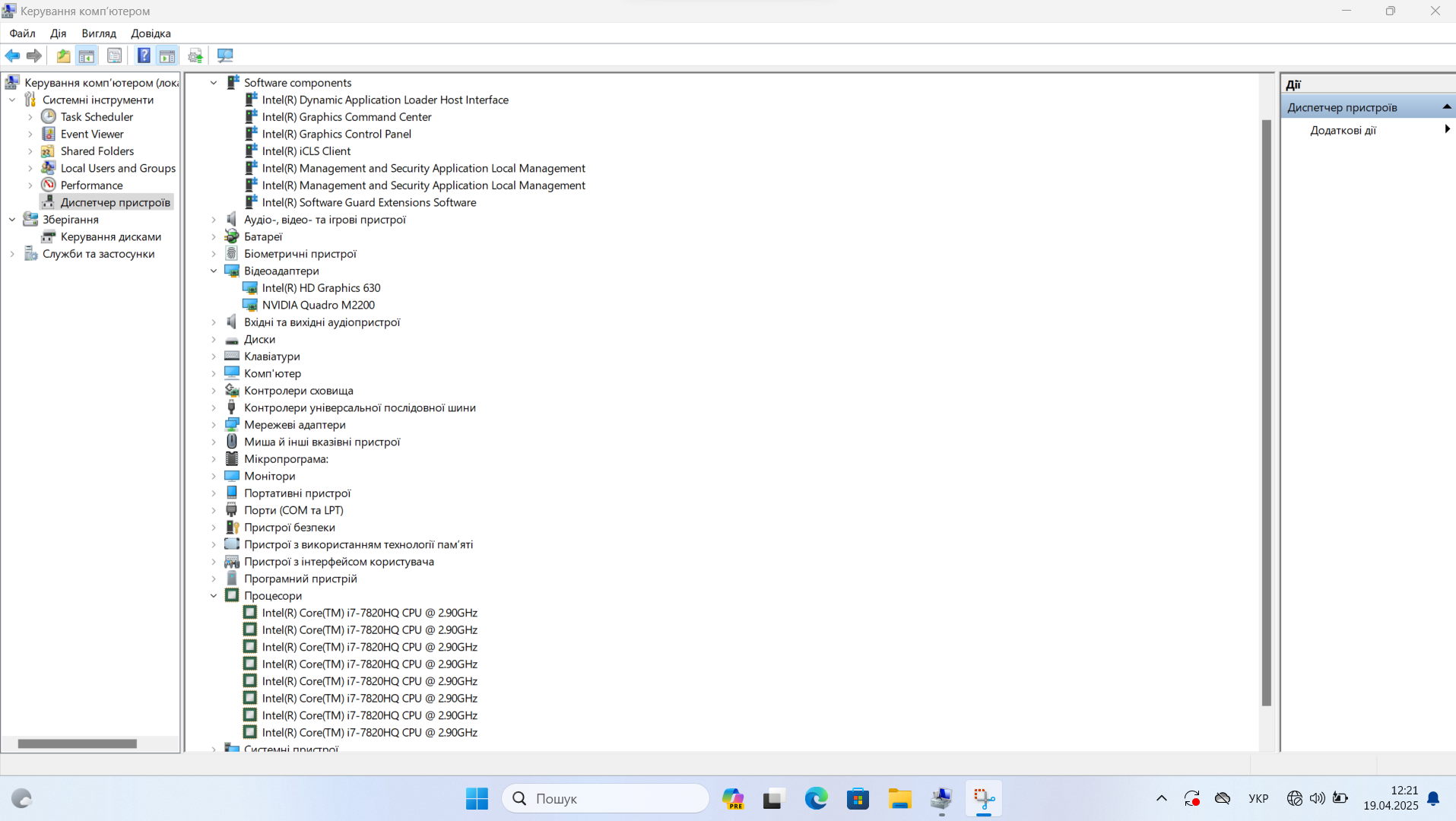
Task: Expand the Мережеві адаптери category
Action: pos(214,424)
